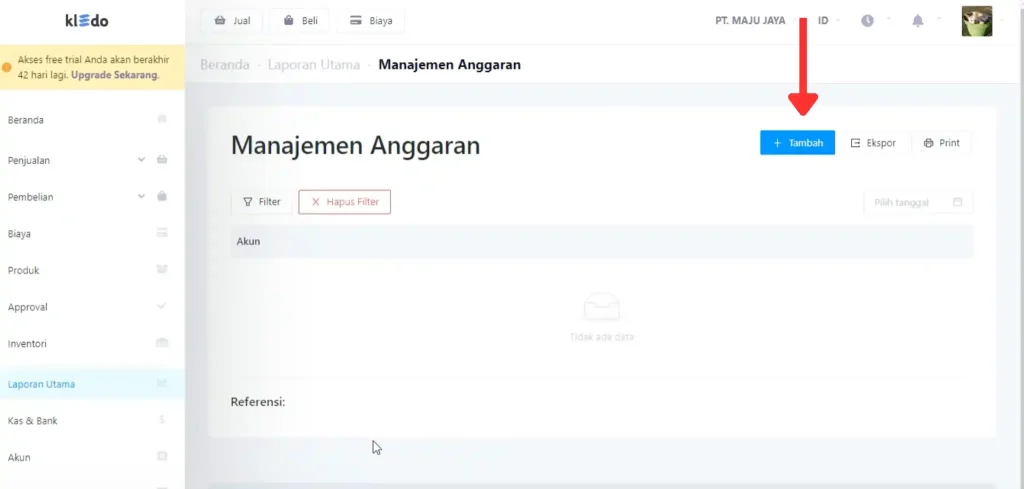The width and height of the screenshot is (1024, 489).
Task: Click the Laporan Utama chart icon
Action: [x=162, y=383]
